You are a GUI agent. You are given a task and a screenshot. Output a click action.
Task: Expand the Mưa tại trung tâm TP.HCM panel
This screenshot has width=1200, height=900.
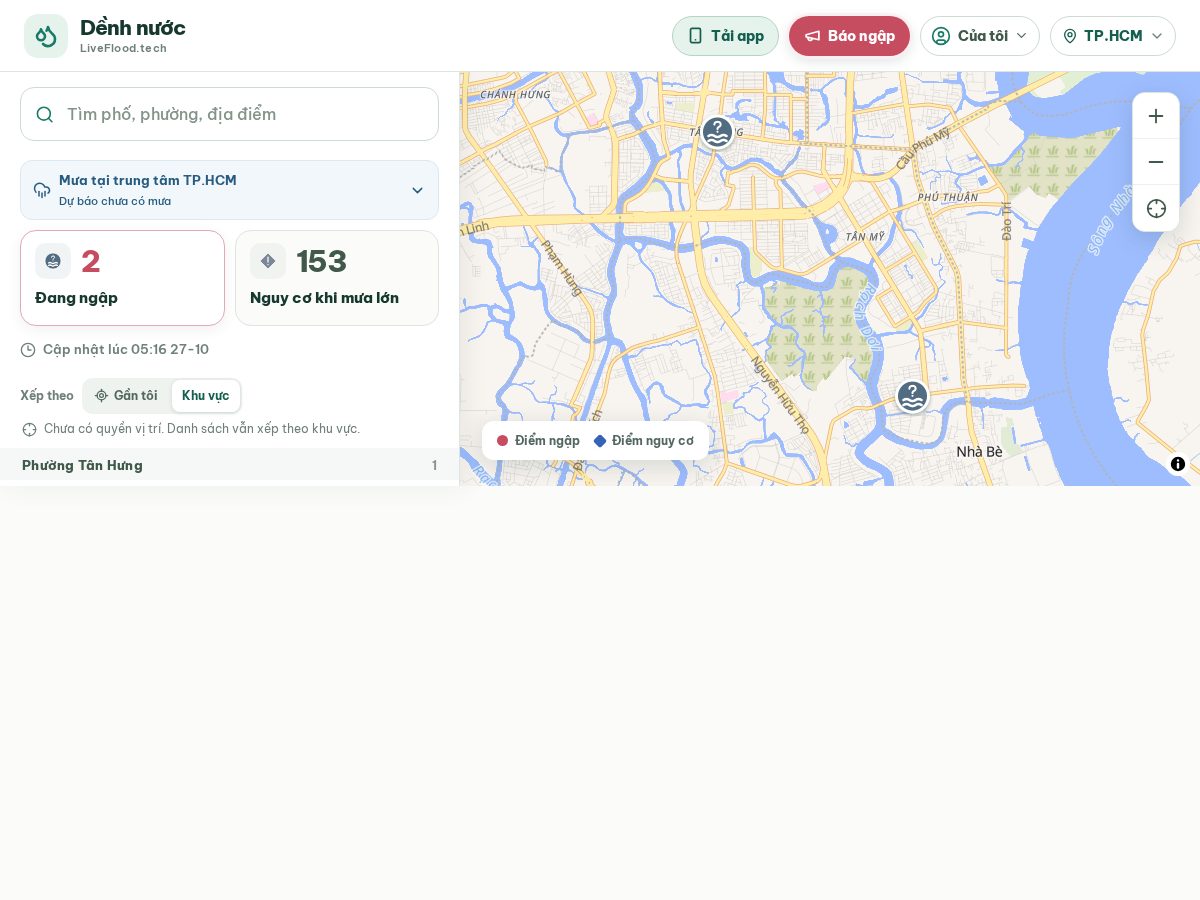pos(229,190)
